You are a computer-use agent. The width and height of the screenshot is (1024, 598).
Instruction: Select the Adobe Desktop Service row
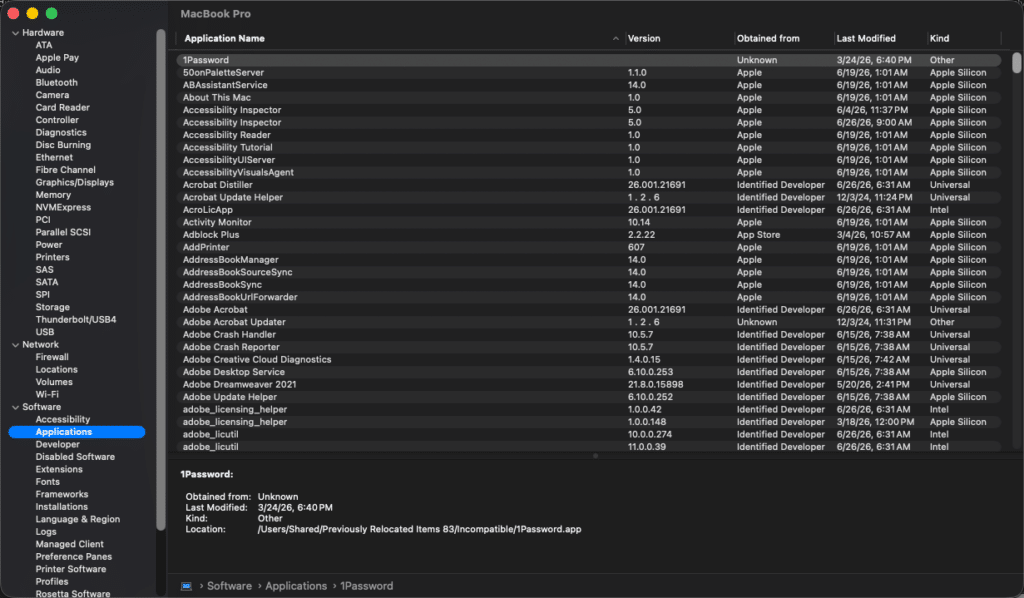pyautogui.click(x=588, y=372)
